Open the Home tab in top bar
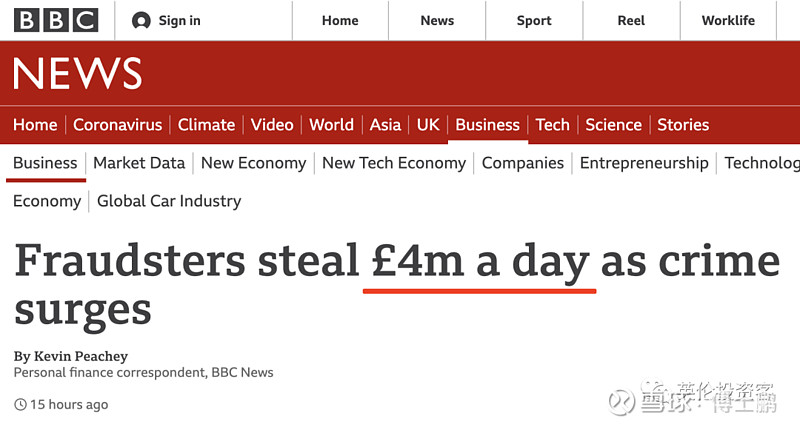800x427 pixels. pyautogui.click(x=340, y=20)
